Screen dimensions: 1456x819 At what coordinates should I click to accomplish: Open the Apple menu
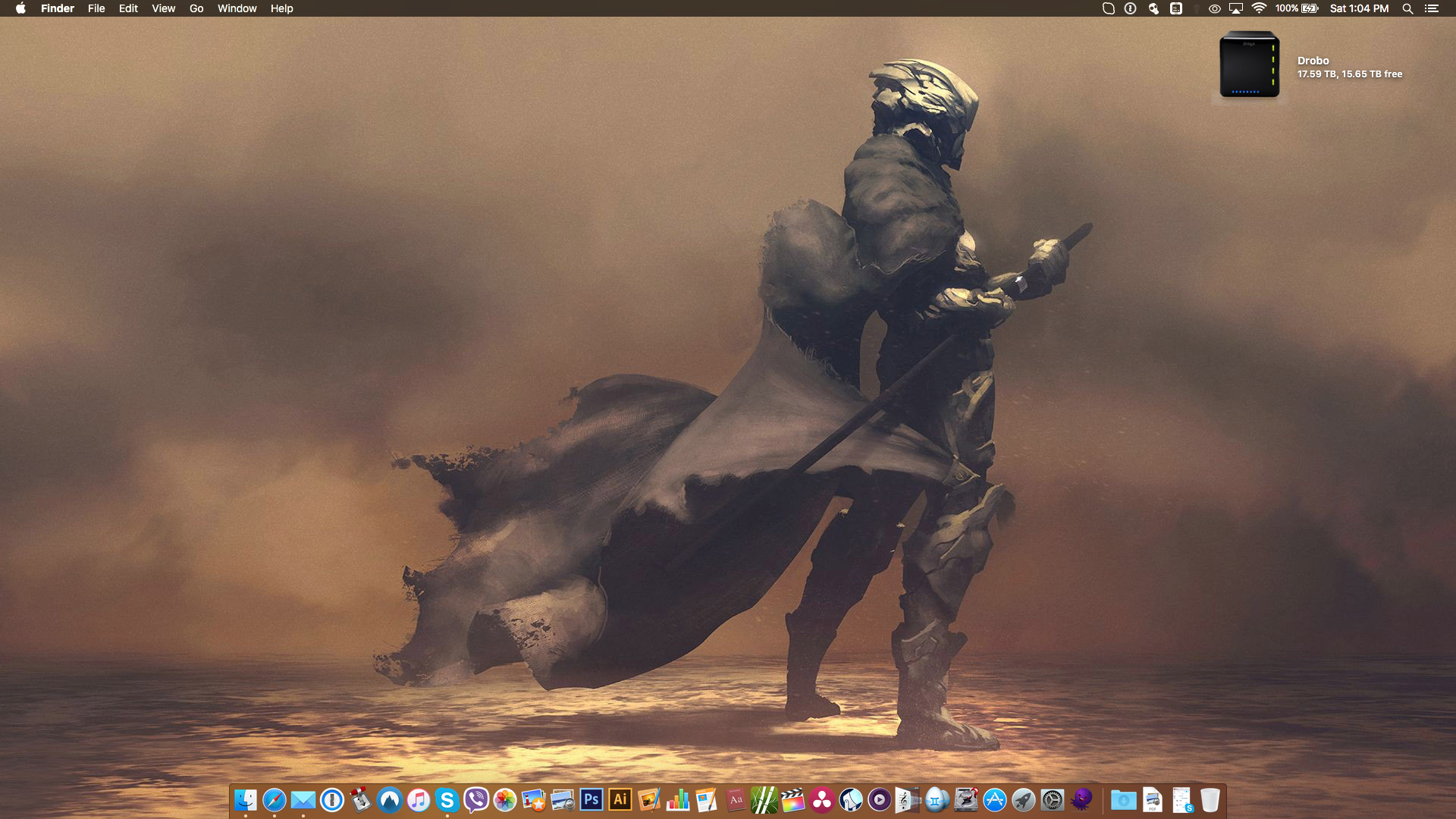coord(20,8)
